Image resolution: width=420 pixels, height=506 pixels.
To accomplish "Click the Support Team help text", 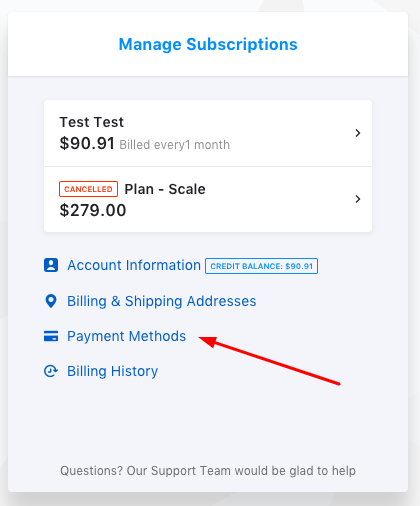I will [208, 471].
